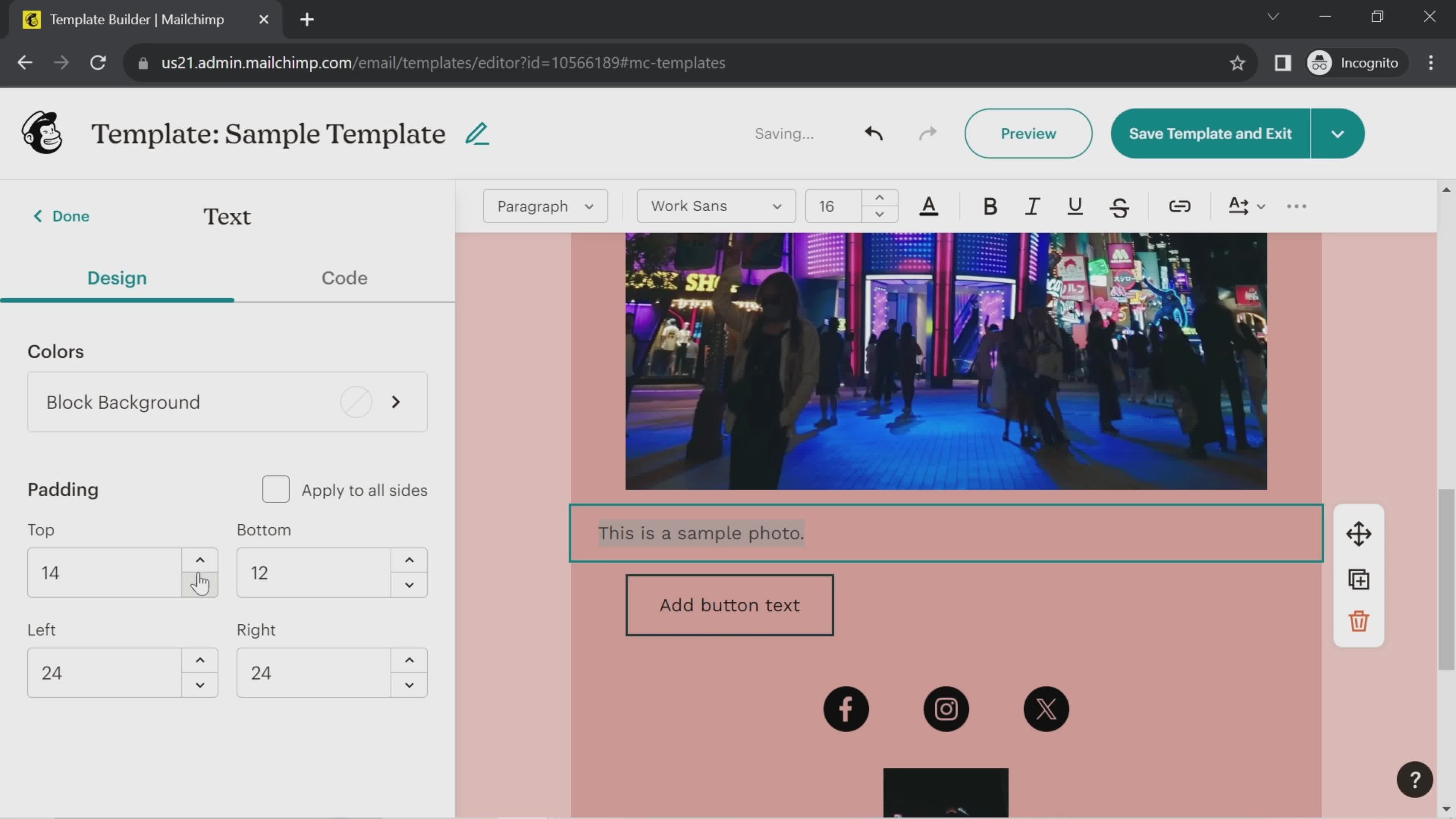
Task: Click the Block Background color swatch
Action: point(358,402)
